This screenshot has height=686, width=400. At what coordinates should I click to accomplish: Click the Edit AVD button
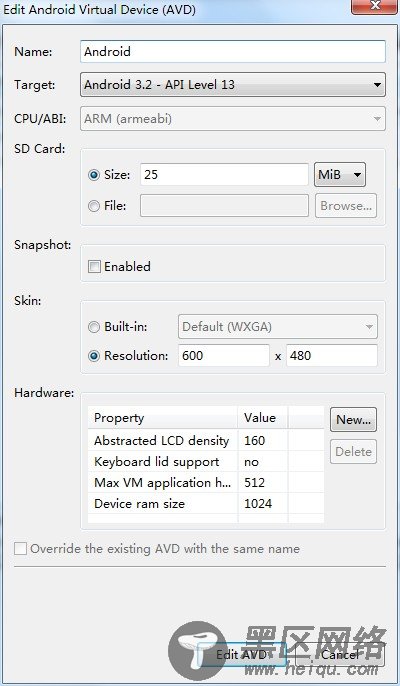tap(242, 654)
